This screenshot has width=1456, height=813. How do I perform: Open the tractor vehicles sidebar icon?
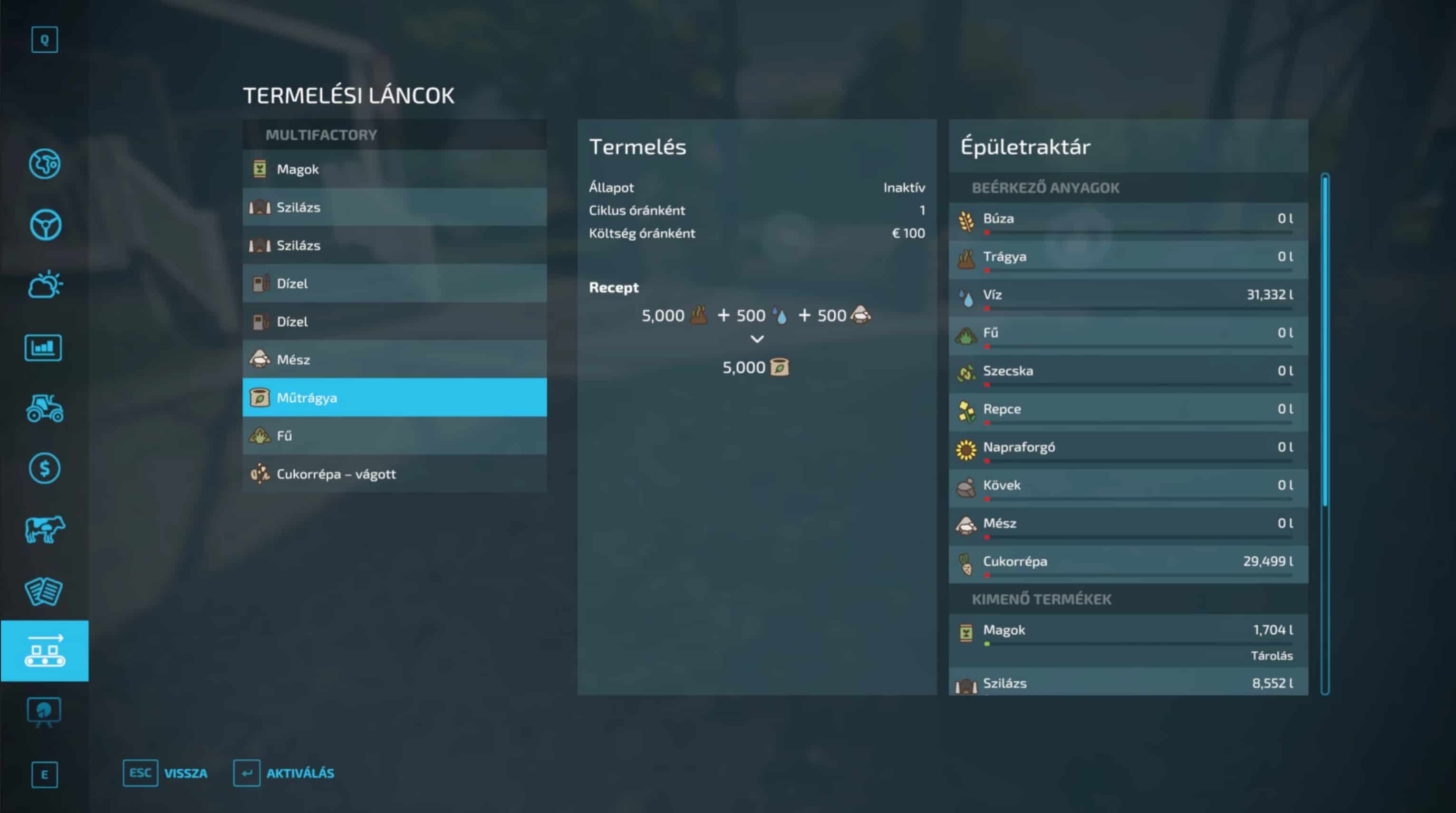click(x=45, y=408)
